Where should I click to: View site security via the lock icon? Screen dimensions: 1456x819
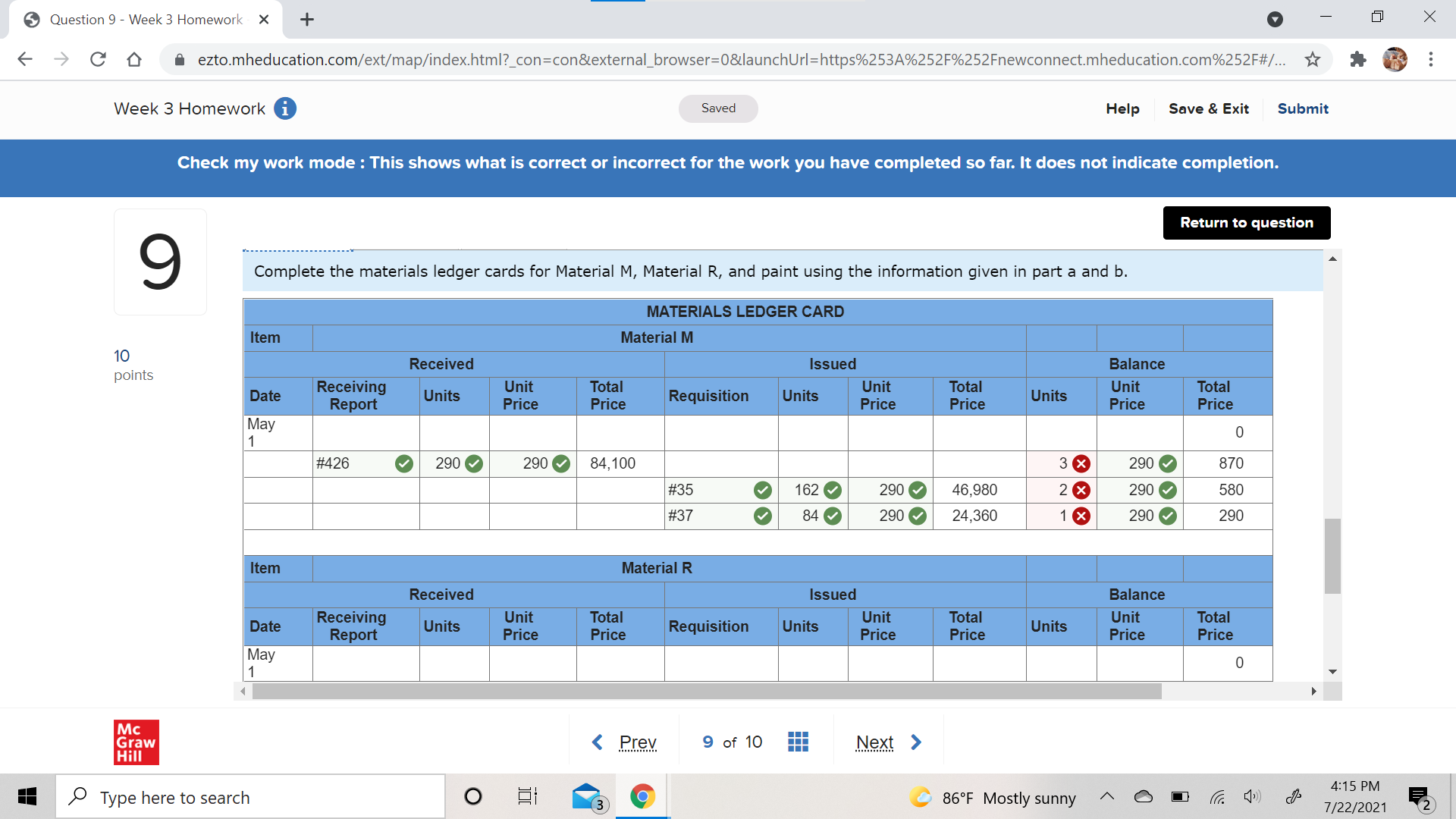pos(179,59)
